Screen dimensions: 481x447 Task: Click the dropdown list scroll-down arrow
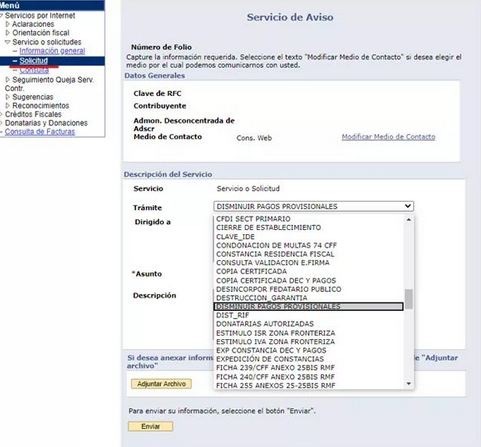pyautogui.click(x=409, y=384)
